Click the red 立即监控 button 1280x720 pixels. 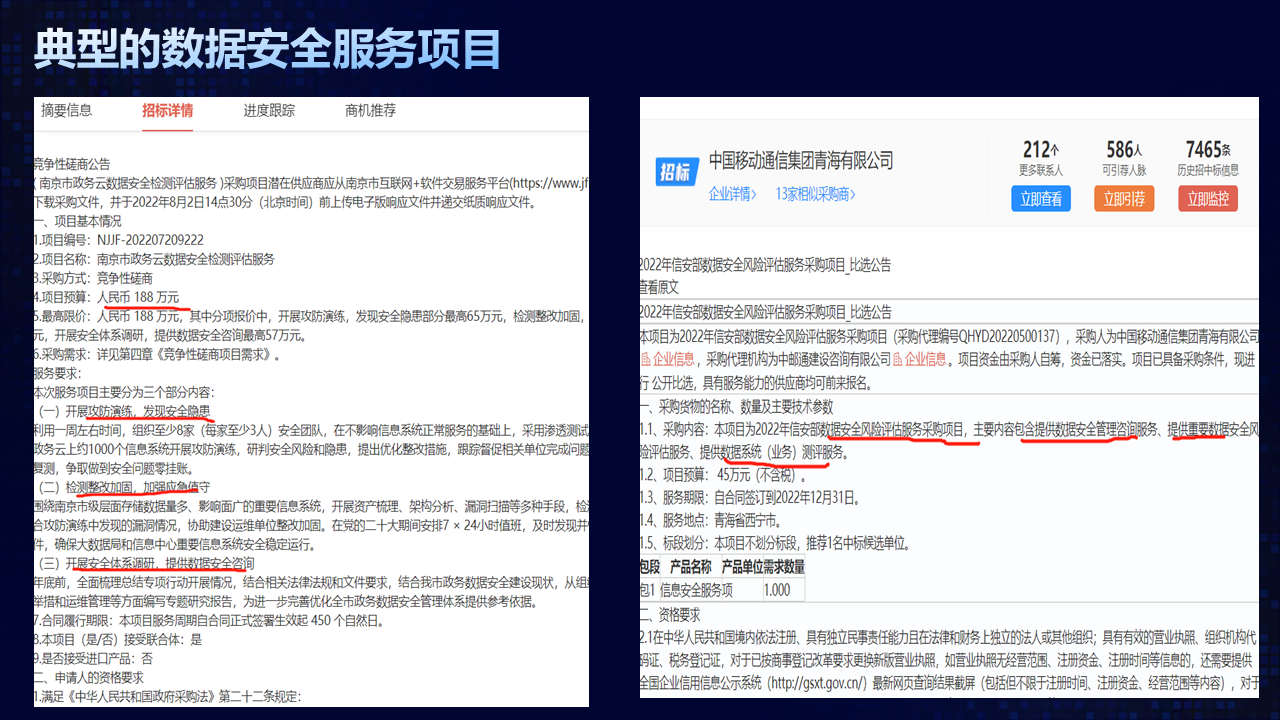coord(1208,199)
